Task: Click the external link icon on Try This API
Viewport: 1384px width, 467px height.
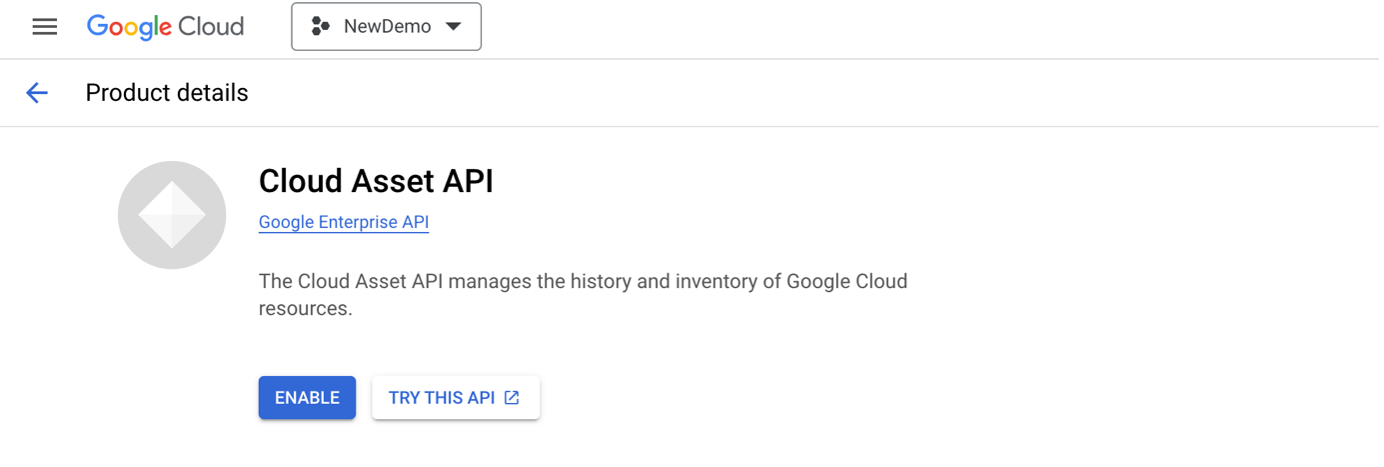Action: click(512, 398)
